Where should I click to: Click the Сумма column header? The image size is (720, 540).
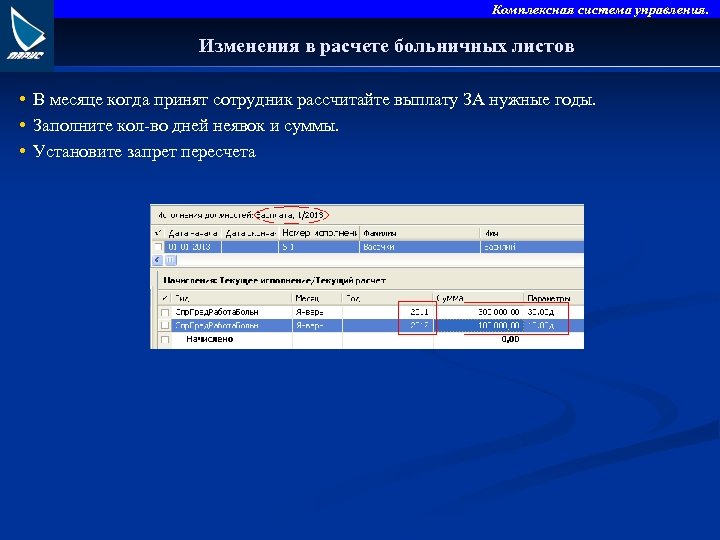(478, 298)
